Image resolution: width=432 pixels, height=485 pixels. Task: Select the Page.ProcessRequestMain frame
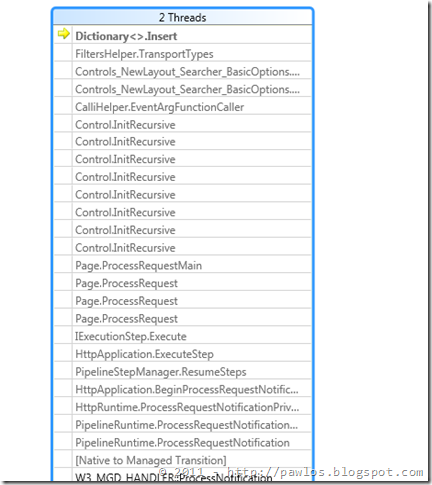click(183, 265)
